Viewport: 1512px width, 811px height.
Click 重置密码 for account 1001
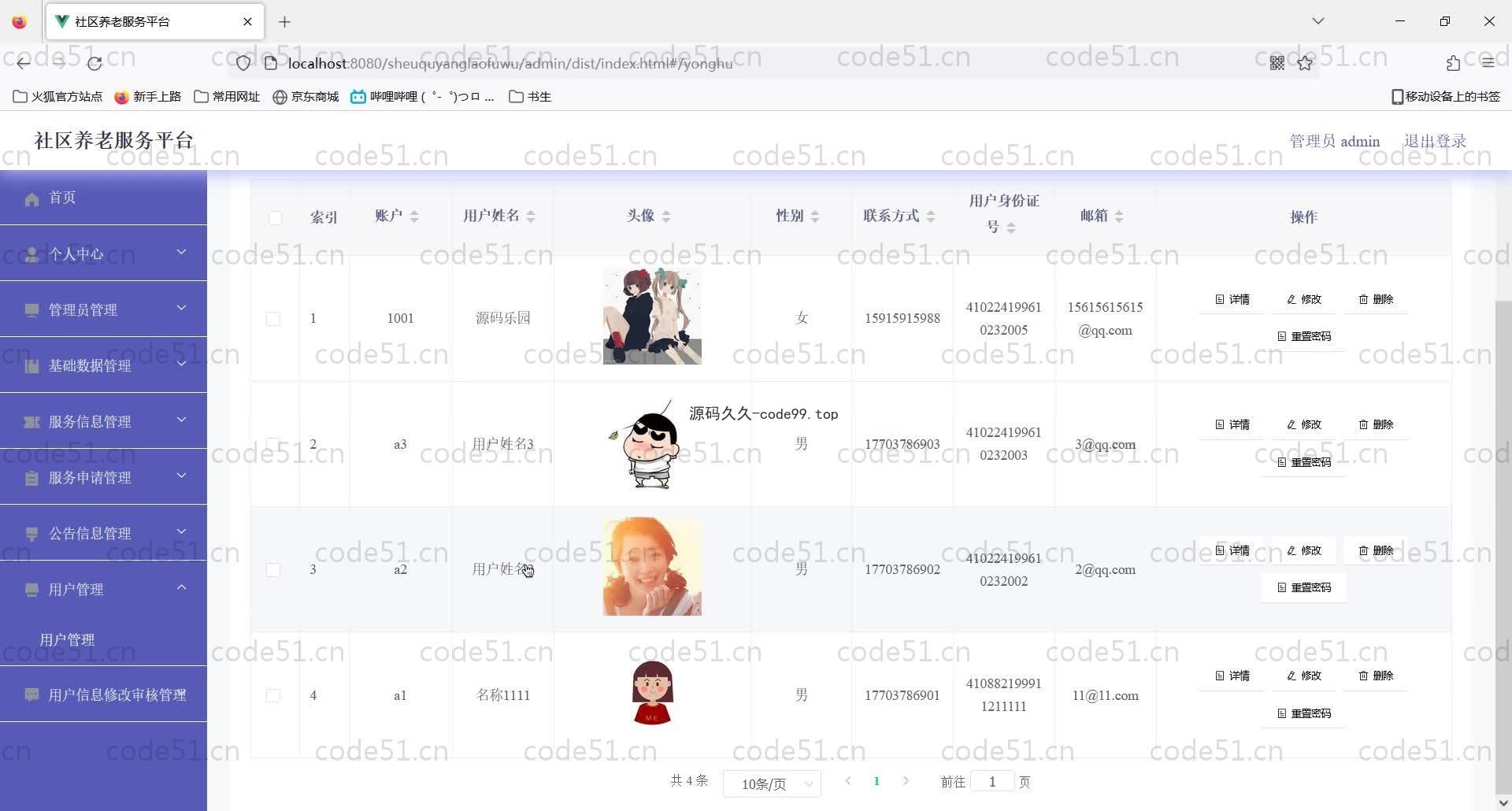[x=1304, y=336]
